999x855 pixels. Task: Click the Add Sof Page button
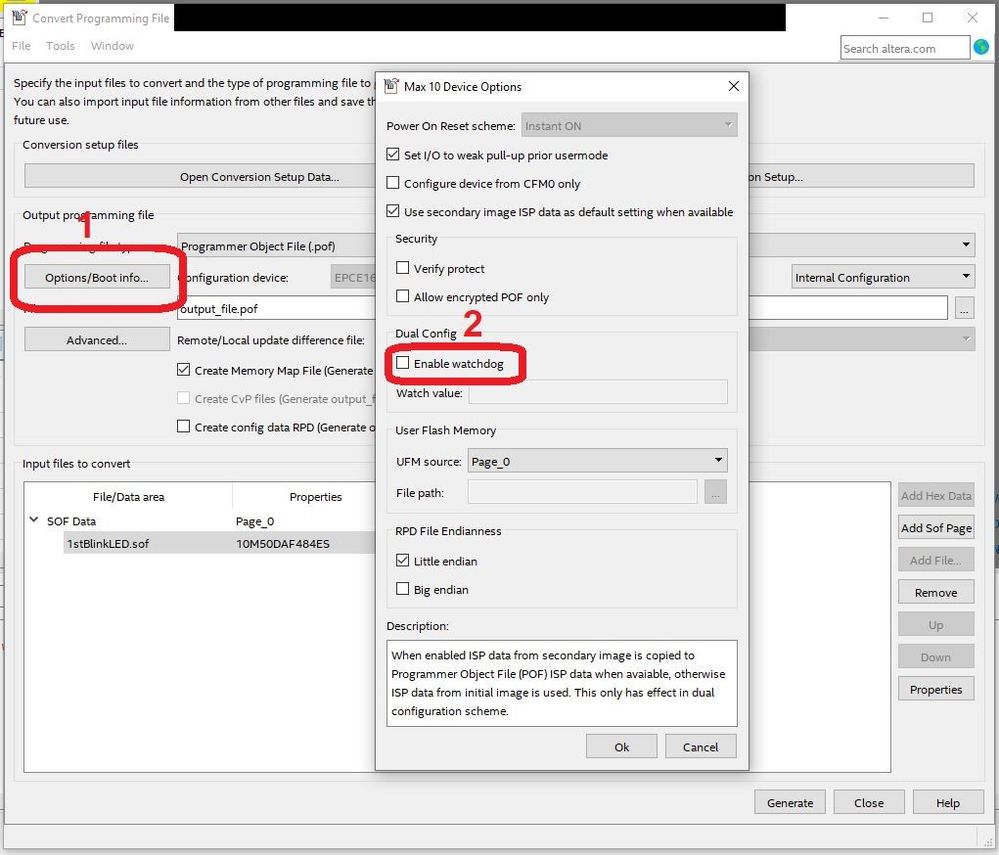pyautogui.click(x=936, y=528)
